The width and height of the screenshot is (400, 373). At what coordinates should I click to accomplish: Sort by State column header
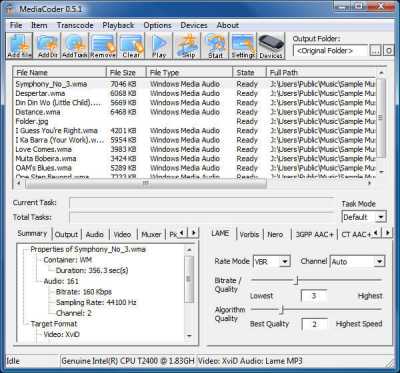(x=249, y=72)
